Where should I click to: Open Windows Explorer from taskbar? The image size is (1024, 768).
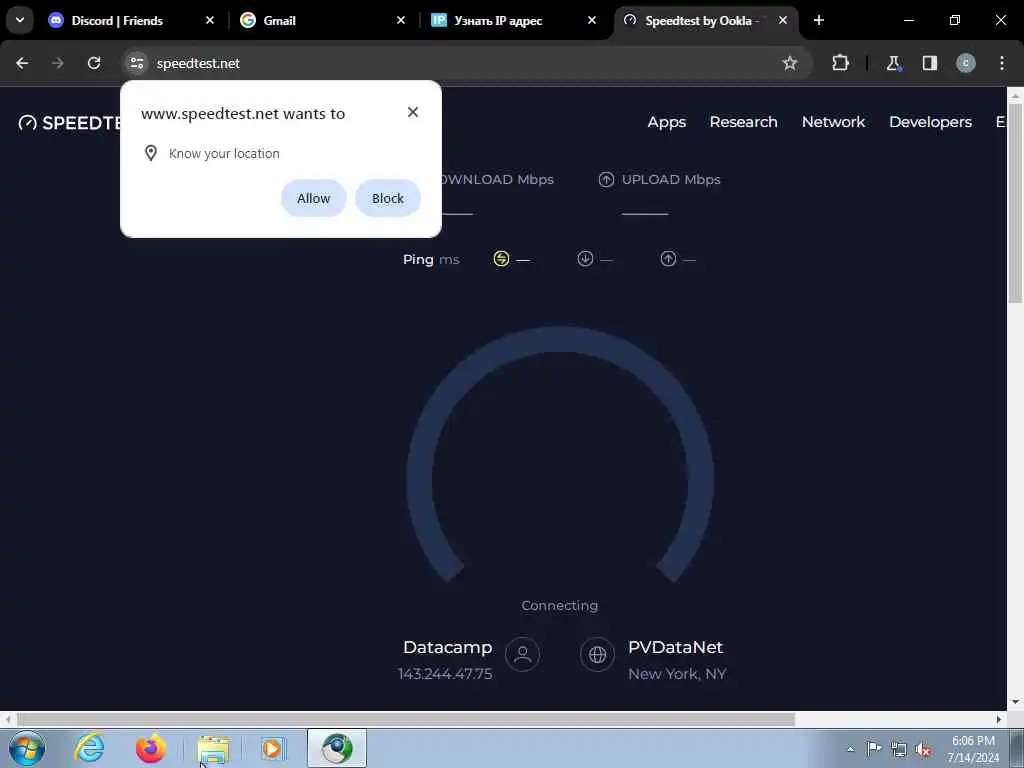coord(213,748)
